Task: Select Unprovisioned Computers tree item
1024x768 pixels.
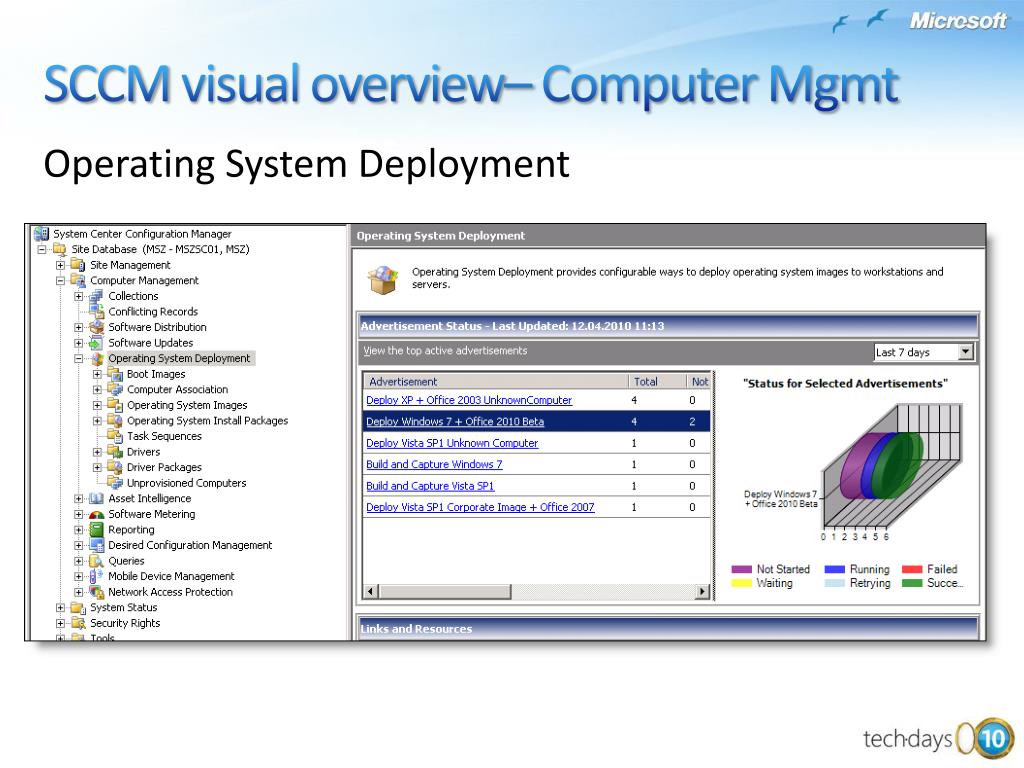Action: [x=186, y=483]
